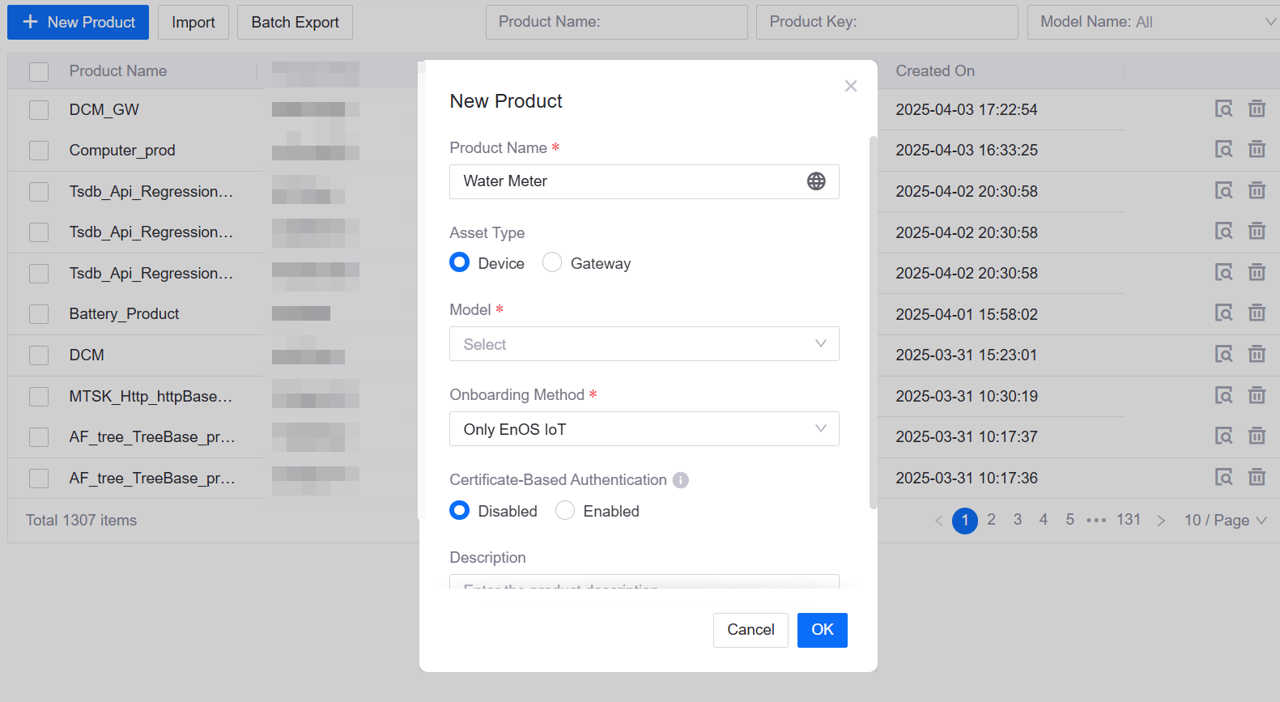
Task: Close the New Product dialog with X
Action: click(851, 86)
